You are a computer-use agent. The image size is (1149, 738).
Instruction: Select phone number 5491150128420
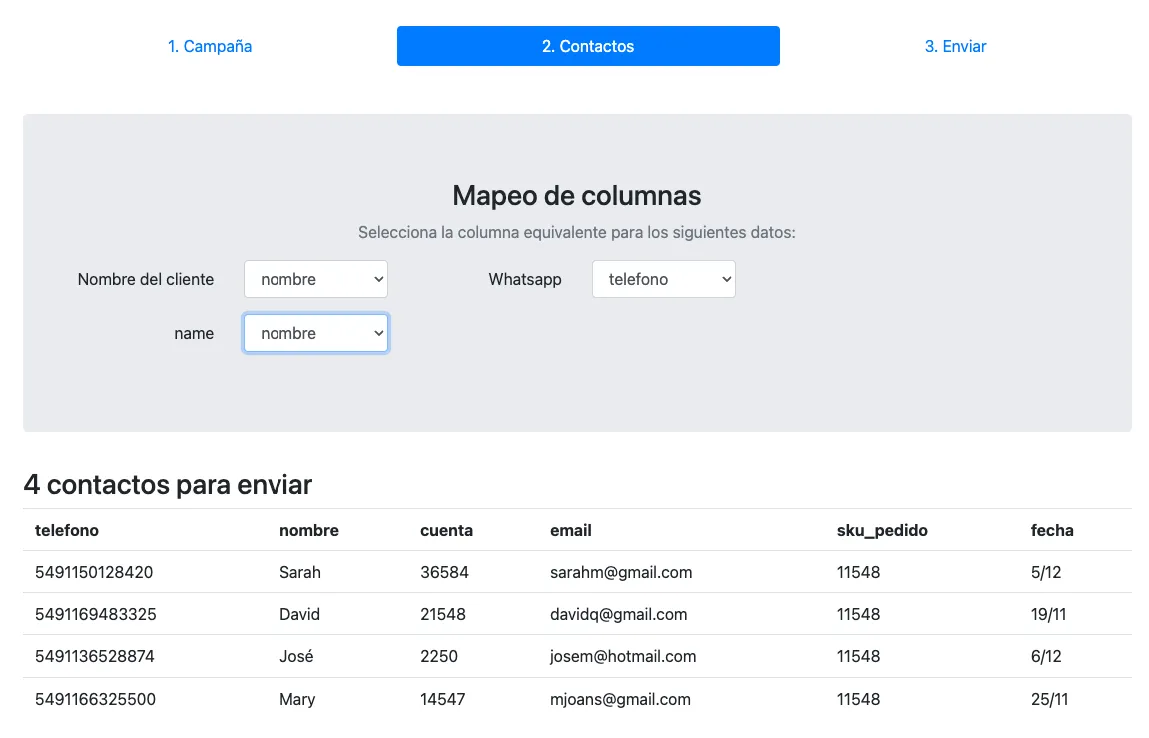[94, 572]
